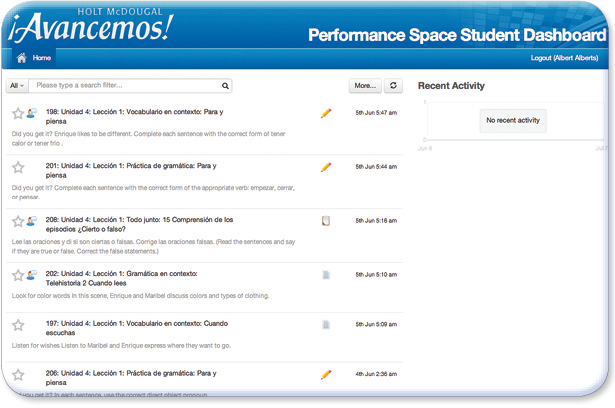Image resolution: width=615 pixels, height=408 pixels.
Task: Click description 'Did you get it? Enrique likes to be different'
Action: click(x=148, y=138)
